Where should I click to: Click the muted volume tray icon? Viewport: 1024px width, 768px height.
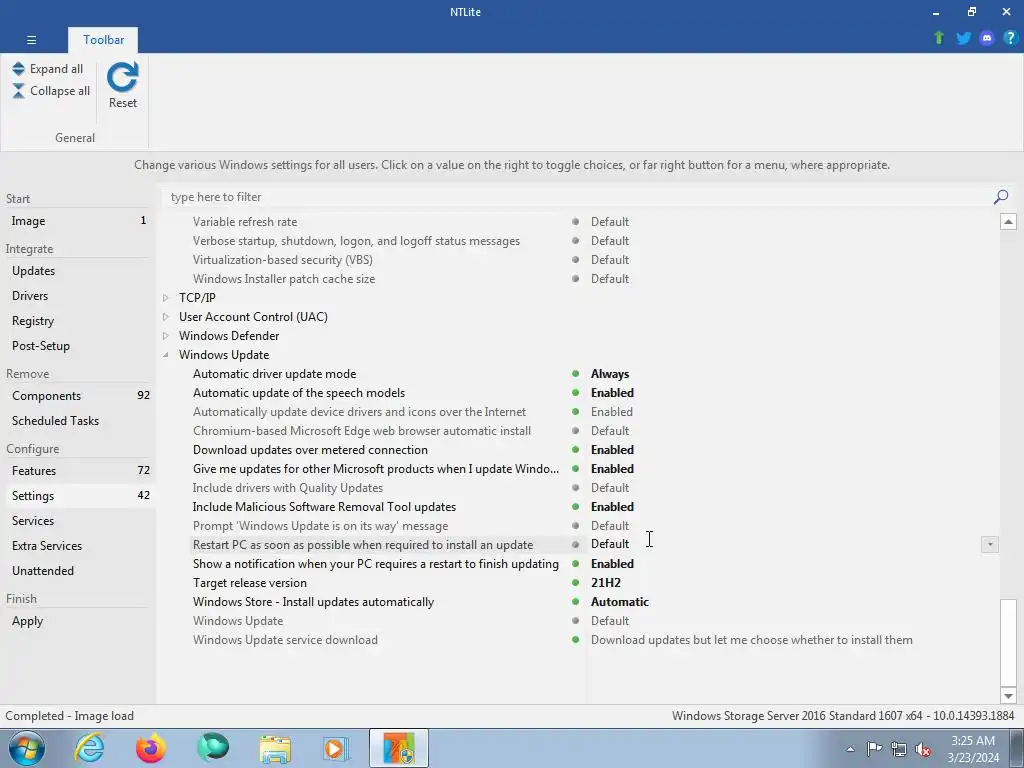(x=923, y=749)
